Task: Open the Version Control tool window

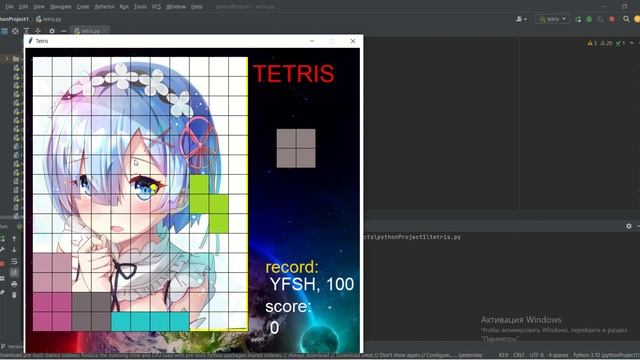Action: [11, 347]
